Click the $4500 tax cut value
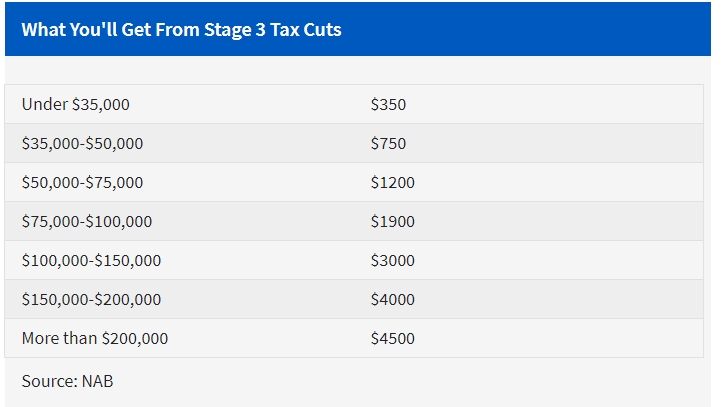Viewport: 721px width, 407px height. point(392,338)
